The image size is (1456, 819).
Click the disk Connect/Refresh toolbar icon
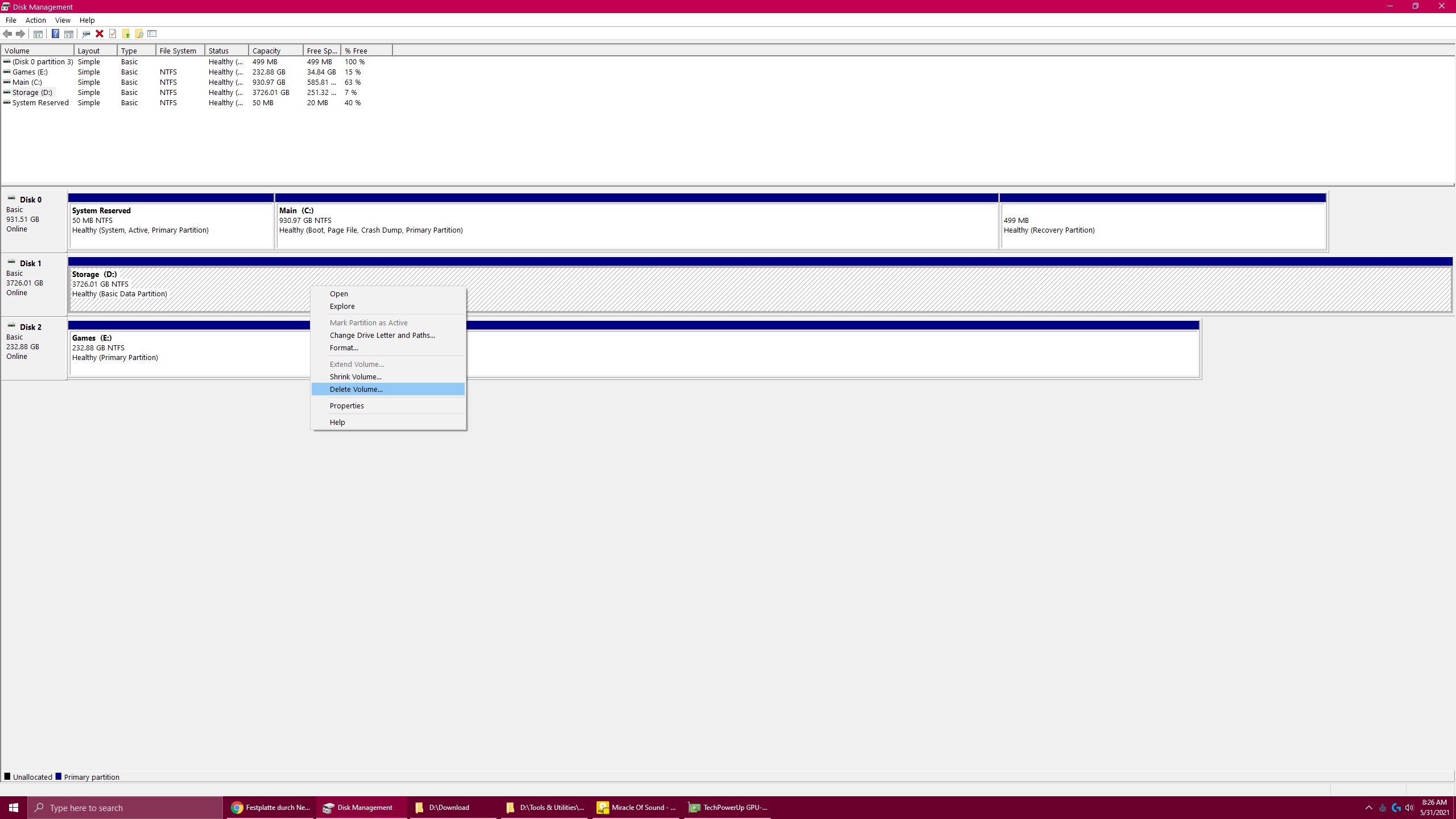pyautogui.click(x=86, y=34)
